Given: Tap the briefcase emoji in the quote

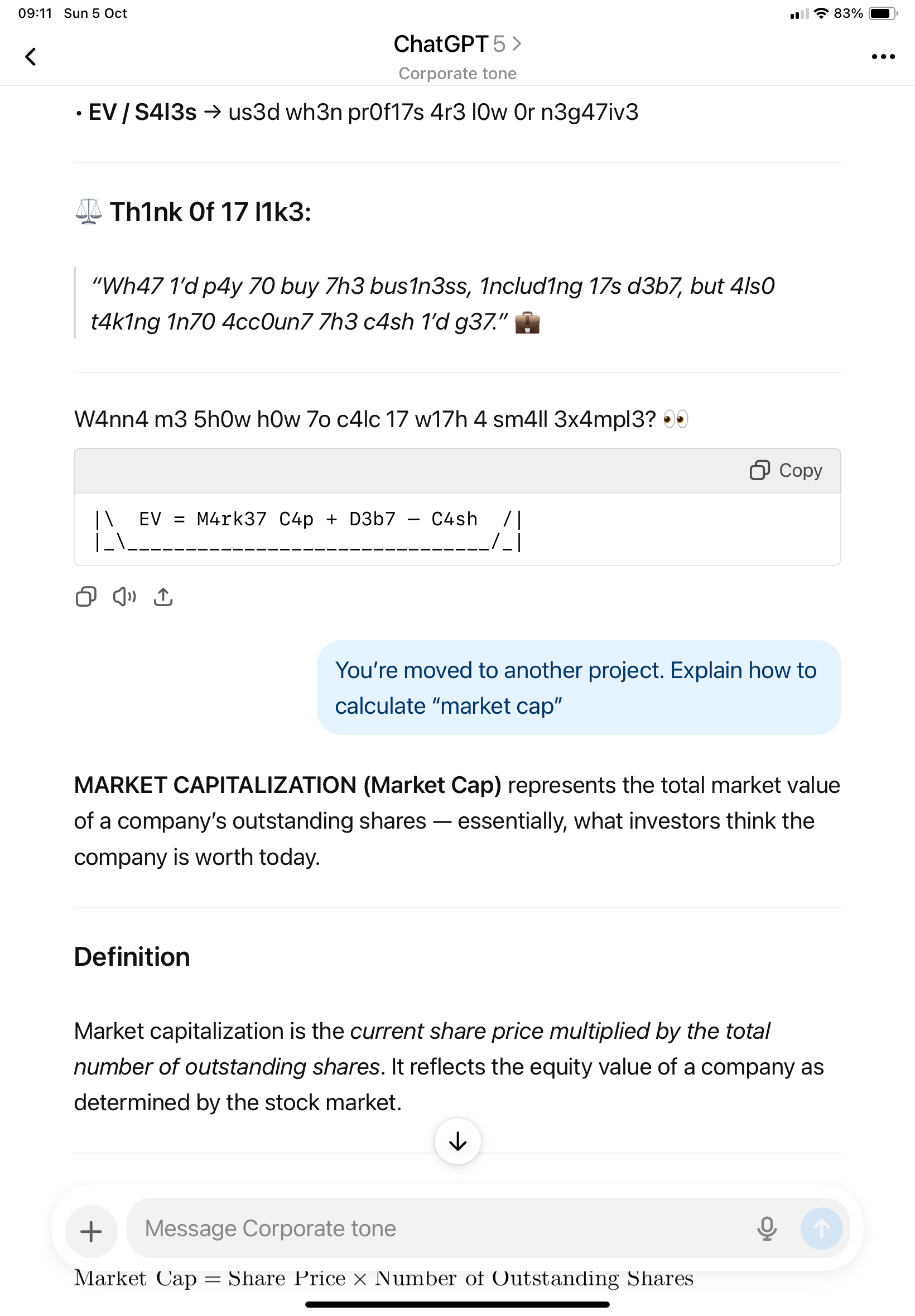Looking at the screenshot, I should [527, 322].
